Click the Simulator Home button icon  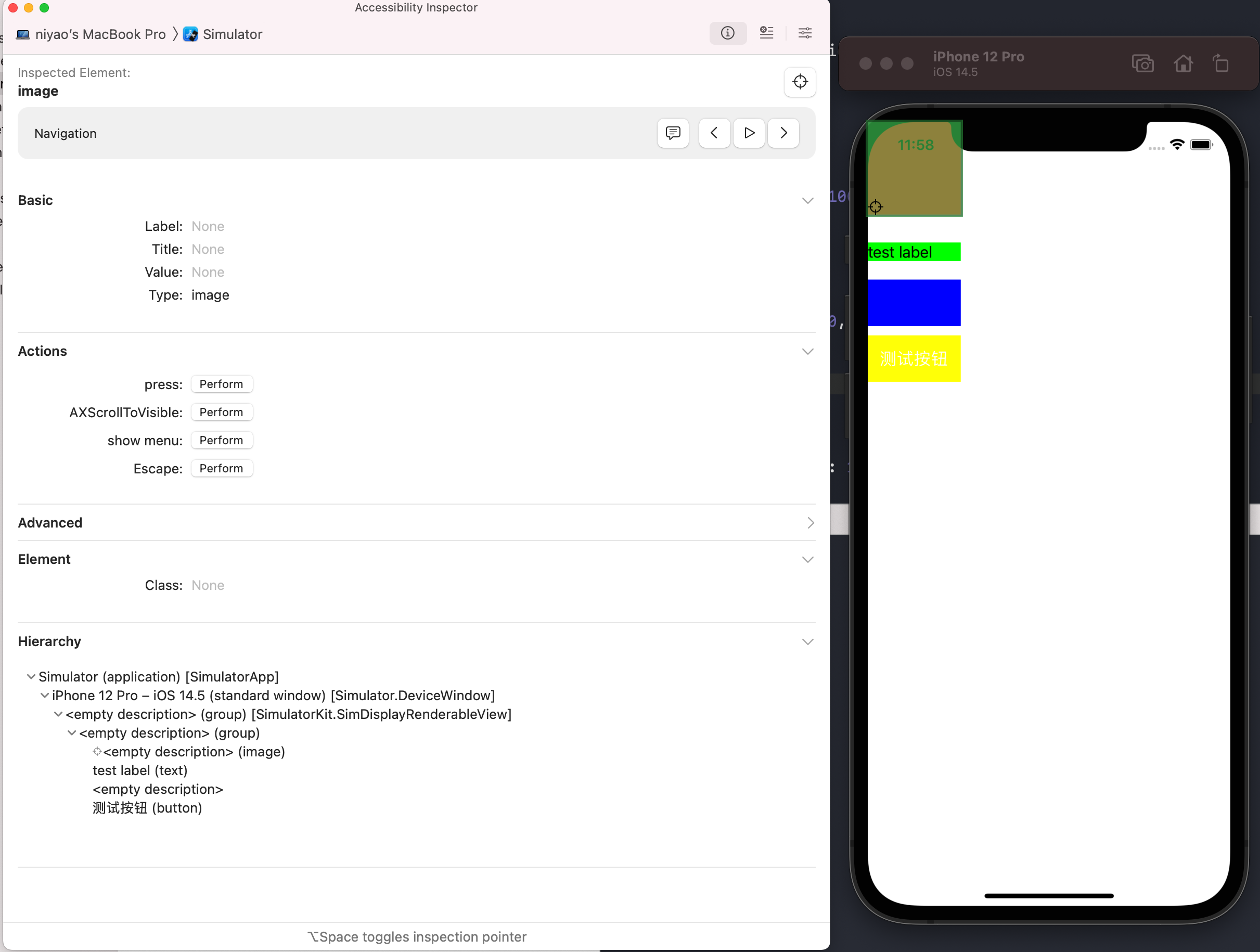1183,63
